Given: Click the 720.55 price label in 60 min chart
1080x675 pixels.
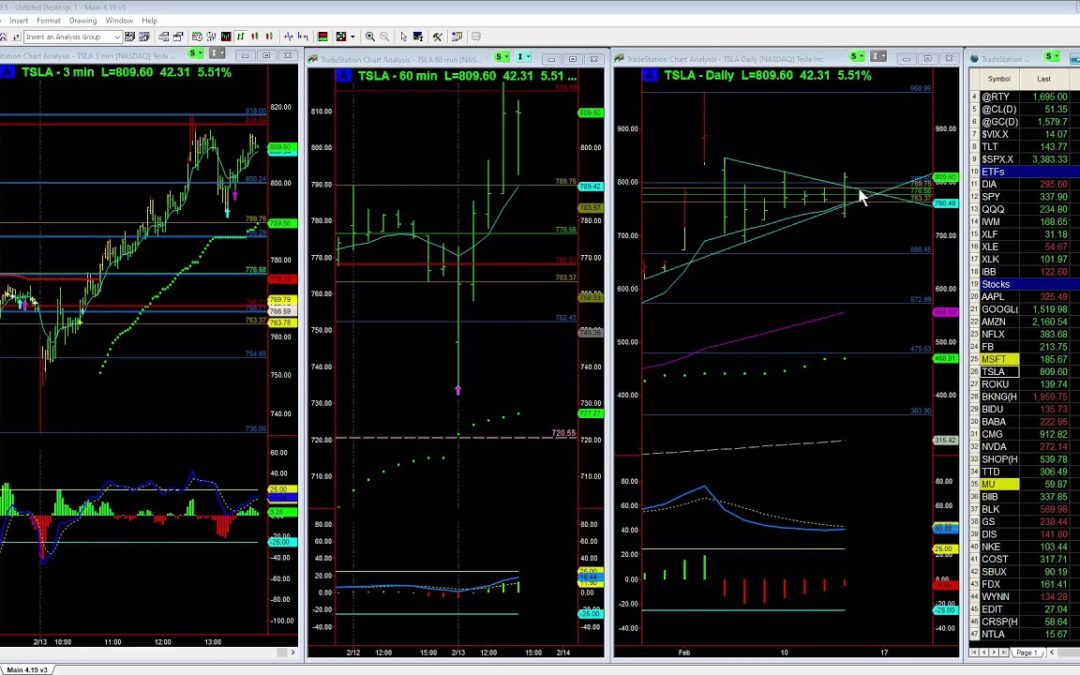Looking at the screenshot, I should point(563,433).
